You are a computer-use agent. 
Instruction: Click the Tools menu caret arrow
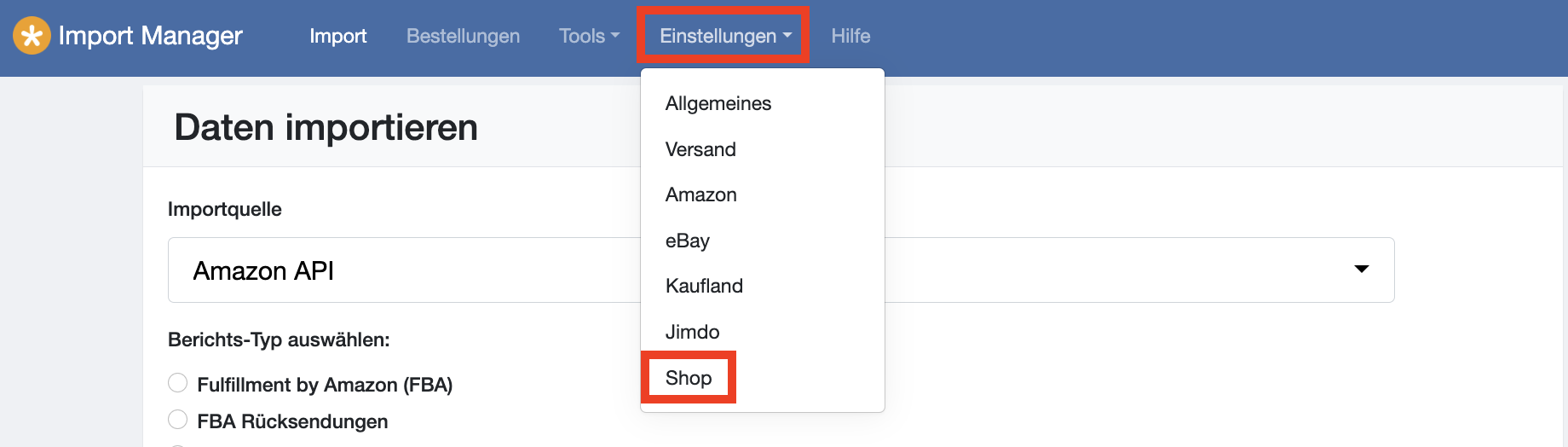[615, 36]
